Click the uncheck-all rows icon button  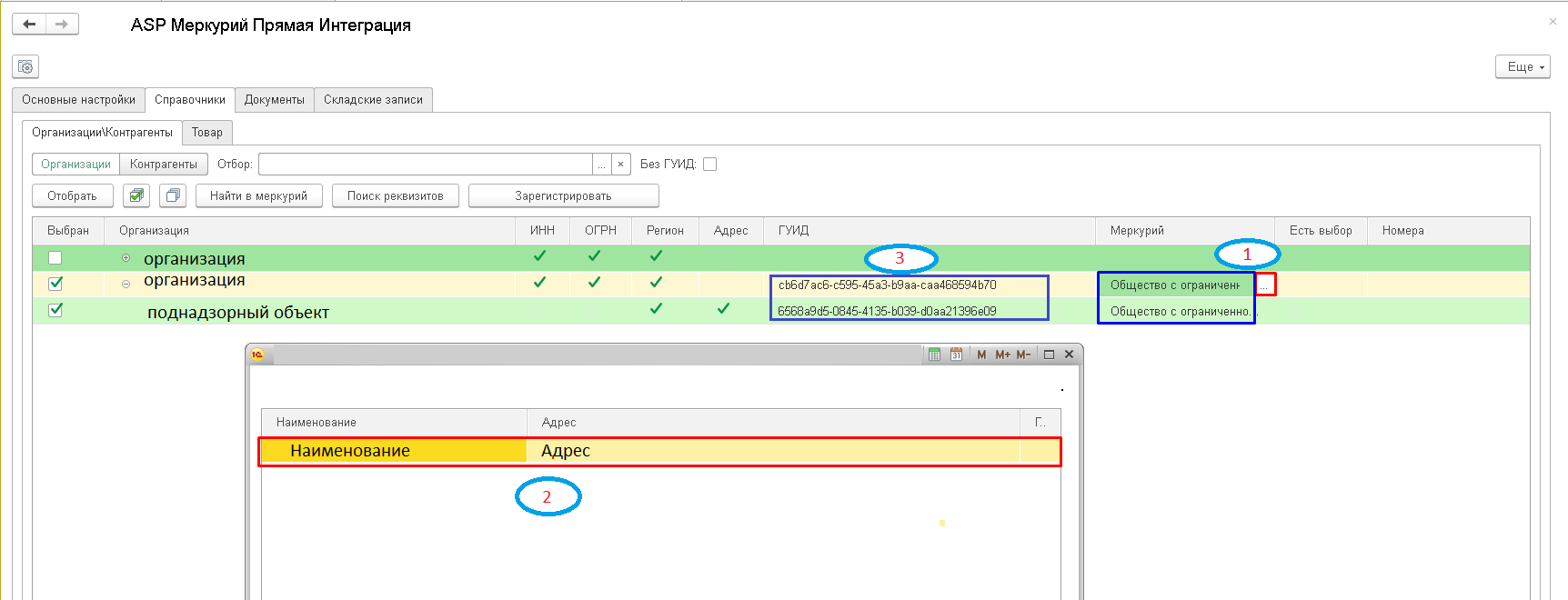(173, 195)
